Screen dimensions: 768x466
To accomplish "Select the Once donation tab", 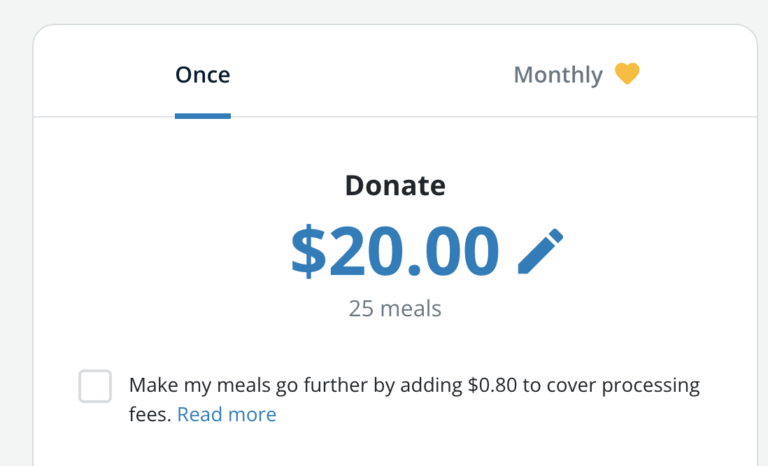I will point(202,75).
